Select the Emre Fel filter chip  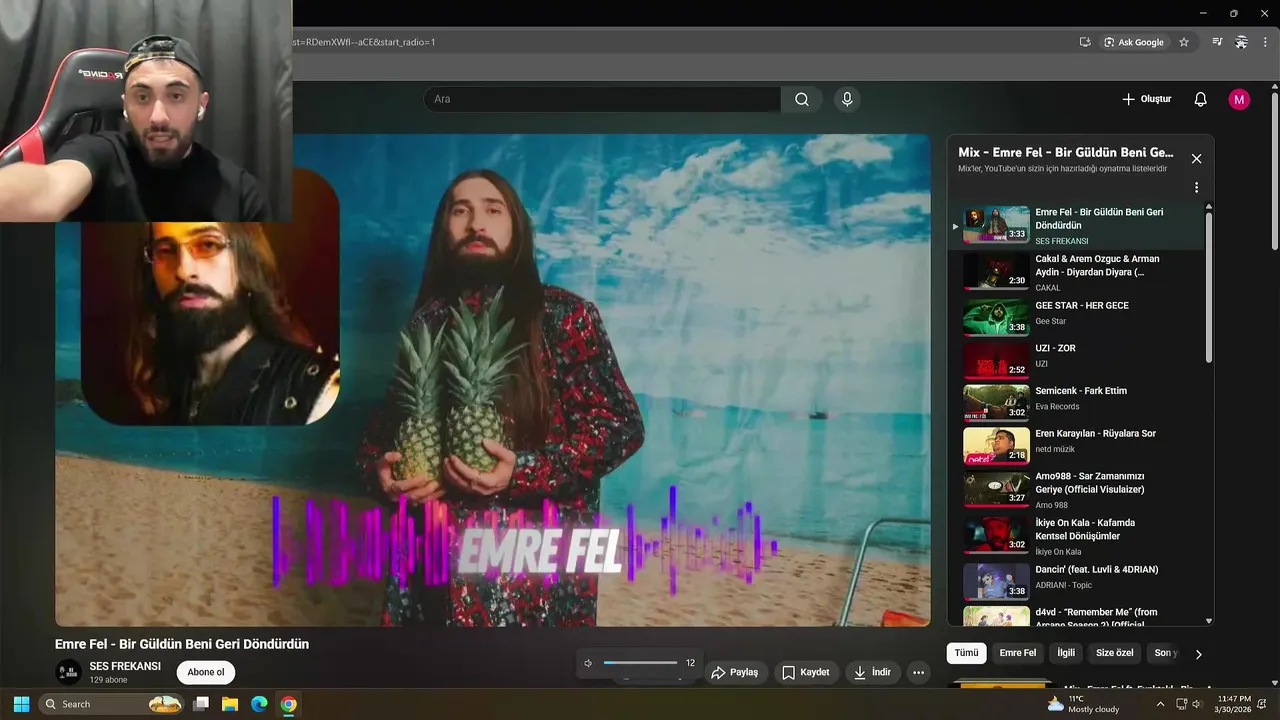click(1018, 653)
